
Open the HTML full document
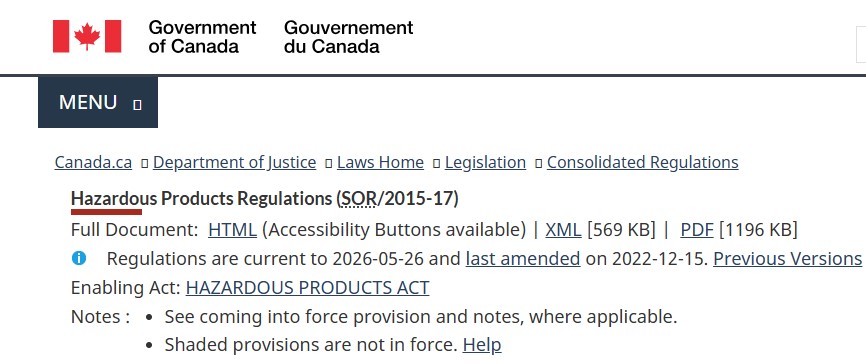[233, 230]
